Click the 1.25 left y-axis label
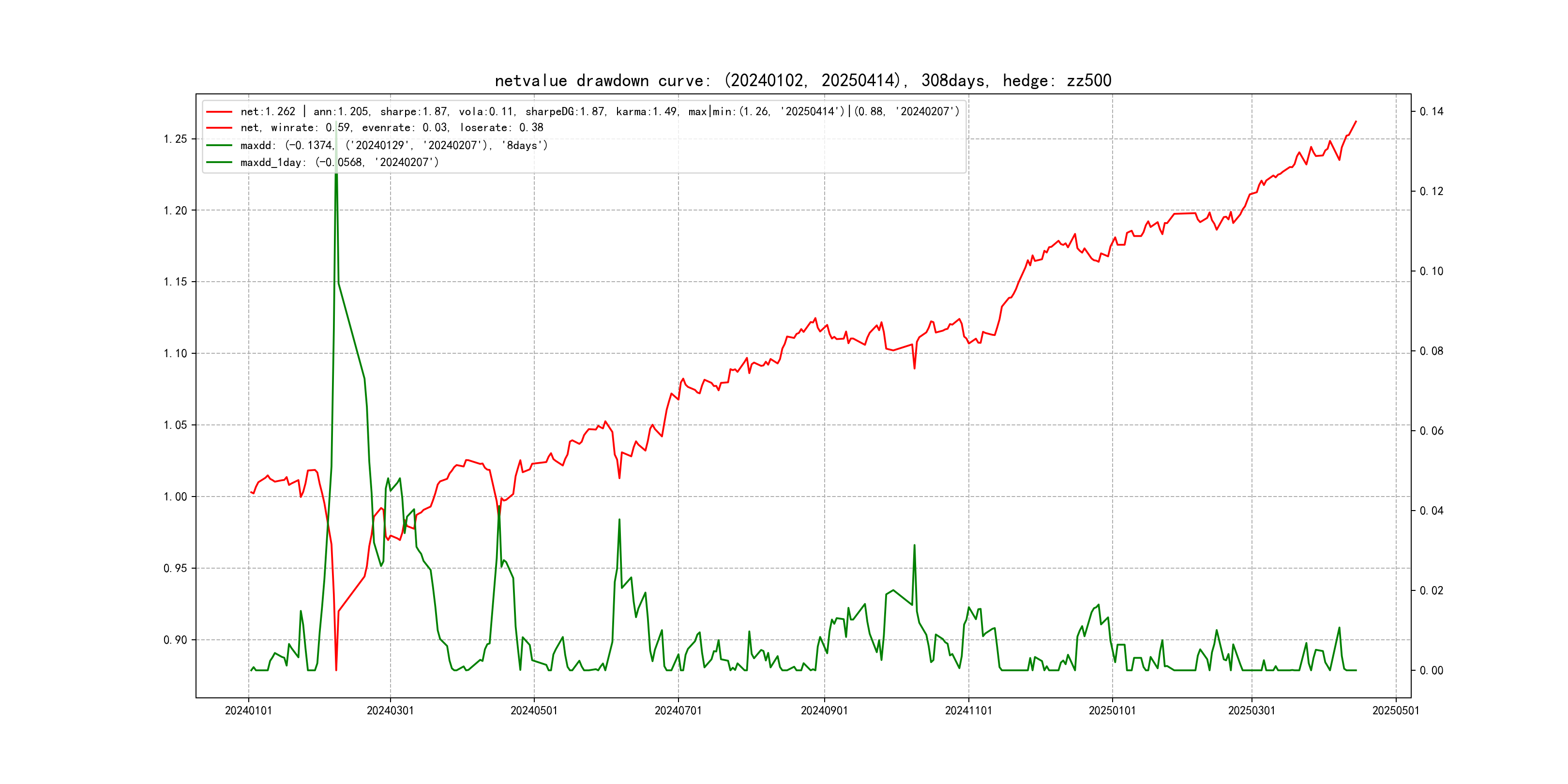The height and width of the screenshot is (784, 1568). tap(175, 139)
